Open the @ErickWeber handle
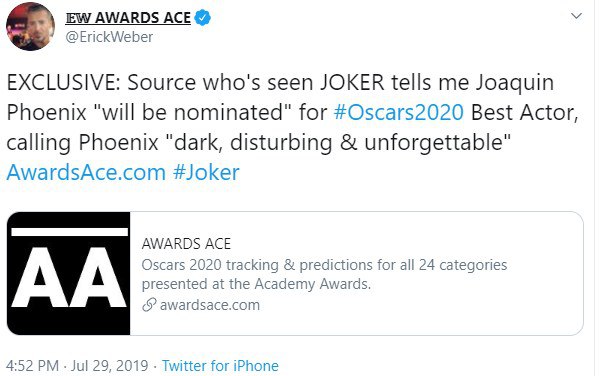 pos(109,37)
